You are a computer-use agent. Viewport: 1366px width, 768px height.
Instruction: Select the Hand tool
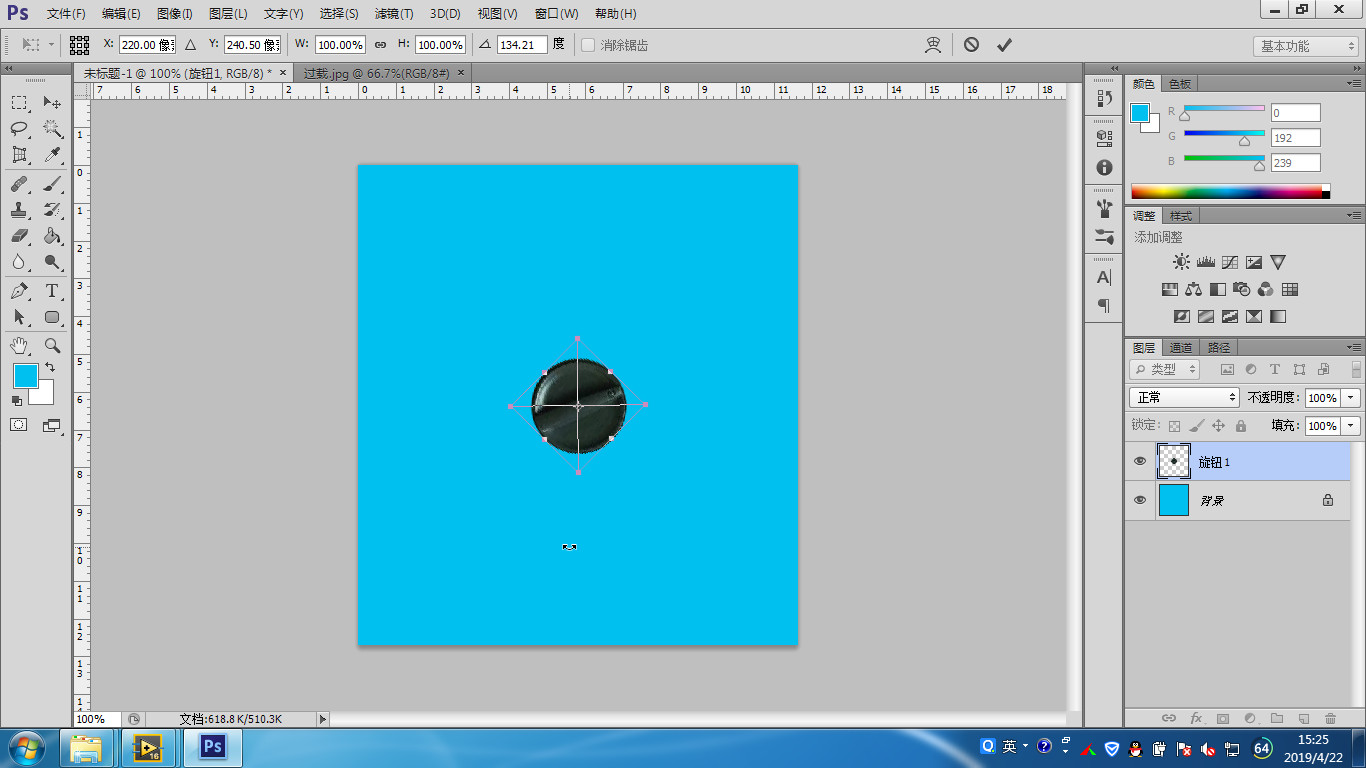tap(19, 345)
